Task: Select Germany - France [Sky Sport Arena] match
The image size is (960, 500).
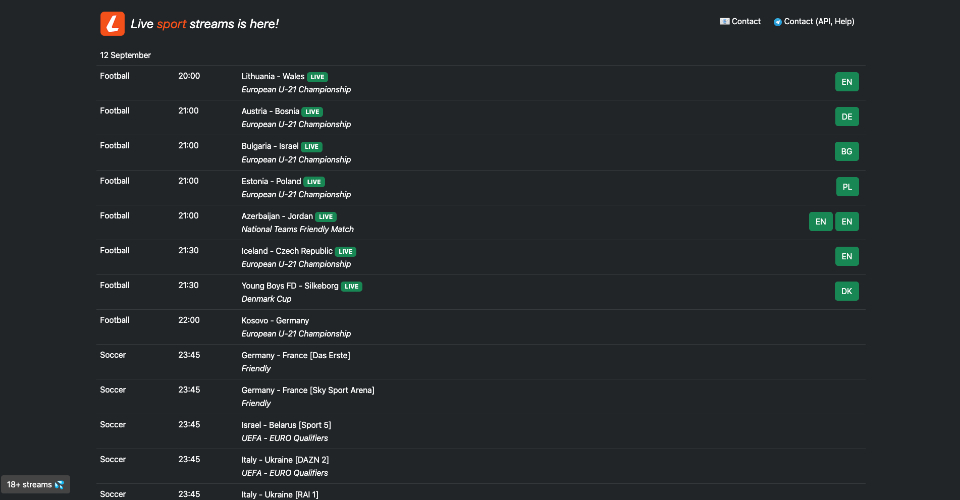Action: tap(307, 390)
